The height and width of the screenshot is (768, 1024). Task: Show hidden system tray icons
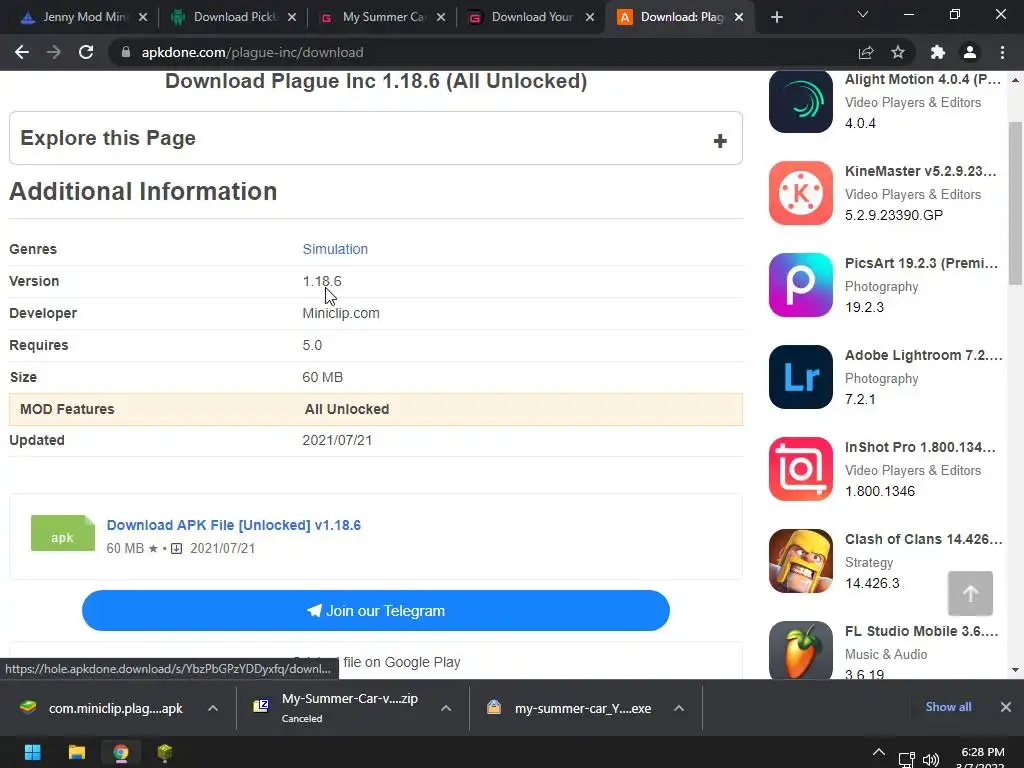pyautogui.click(x=879, y=753)
